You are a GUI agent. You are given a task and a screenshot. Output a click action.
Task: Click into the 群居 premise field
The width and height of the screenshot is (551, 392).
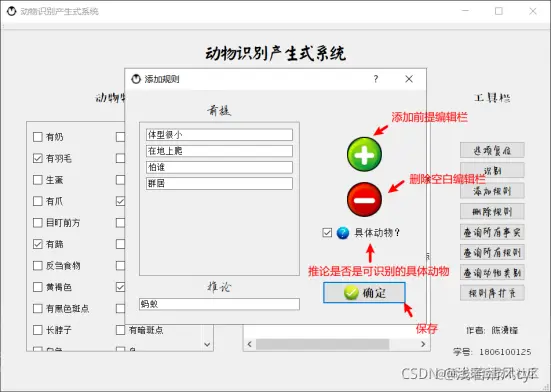[x=219, y=183]
